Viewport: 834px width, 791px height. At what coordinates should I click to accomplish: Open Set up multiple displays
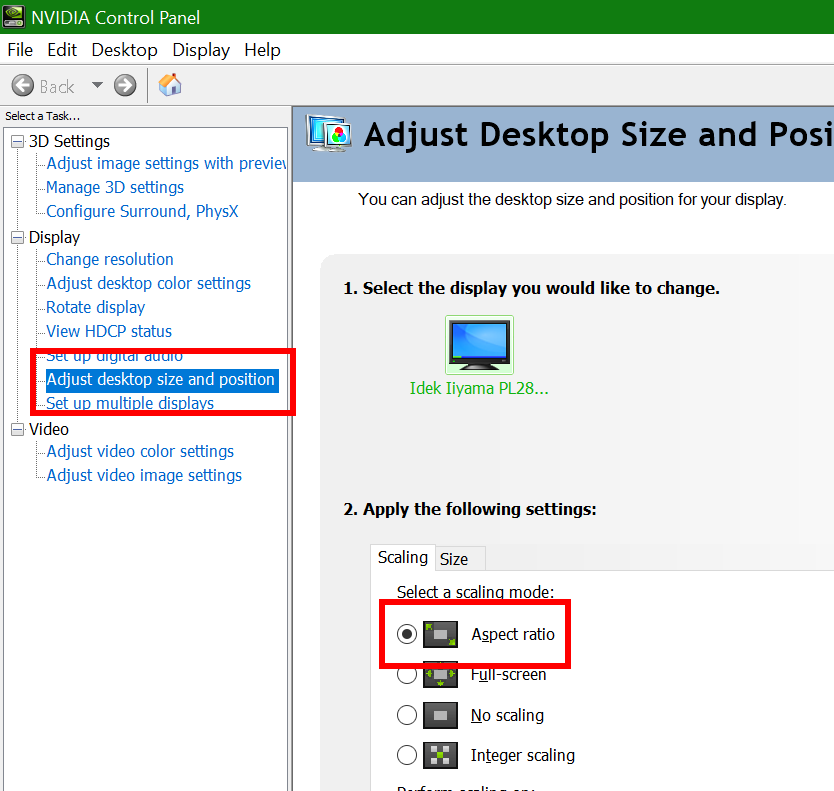[x=130, y=403]
